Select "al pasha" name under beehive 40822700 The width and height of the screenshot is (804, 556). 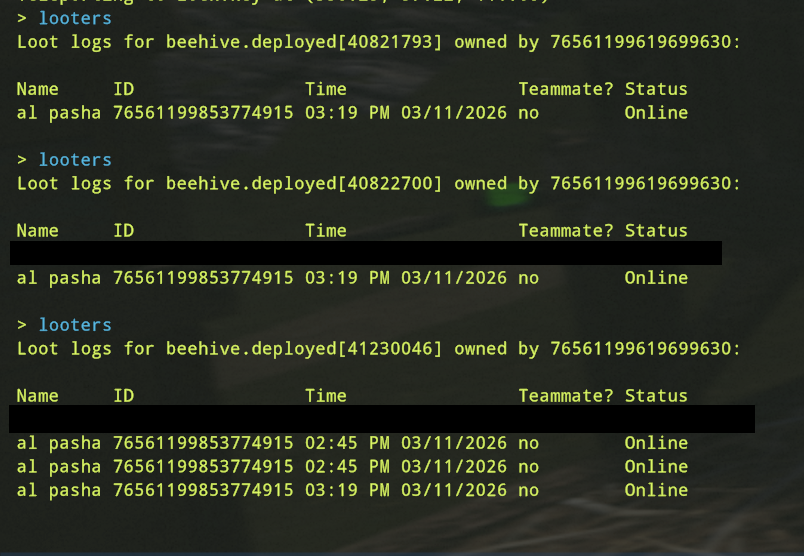pos(59,278)
